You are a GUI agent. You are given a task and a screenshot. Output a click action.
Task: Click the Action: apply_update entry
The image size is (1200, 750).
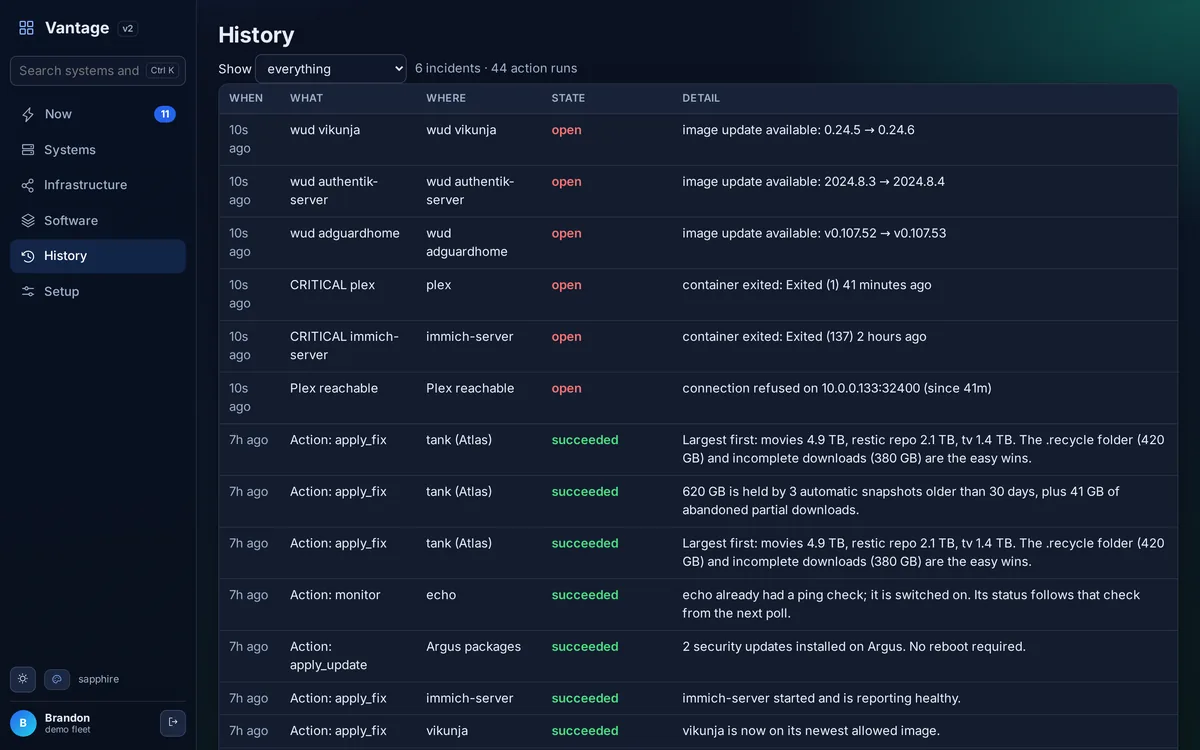coord(329,656)
